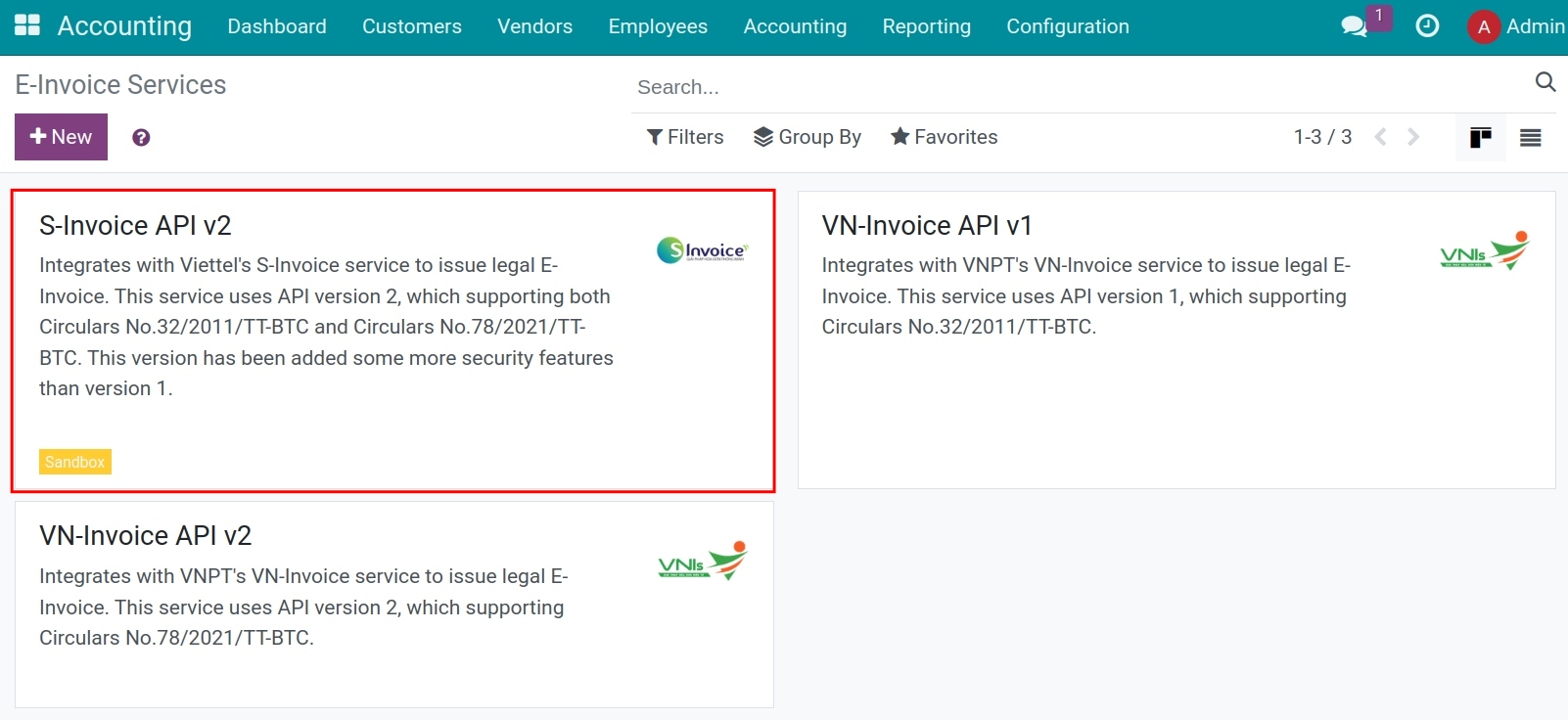Click the Admin user avatar
This screenshot has height=720, width=1568.
(1484, 26)
